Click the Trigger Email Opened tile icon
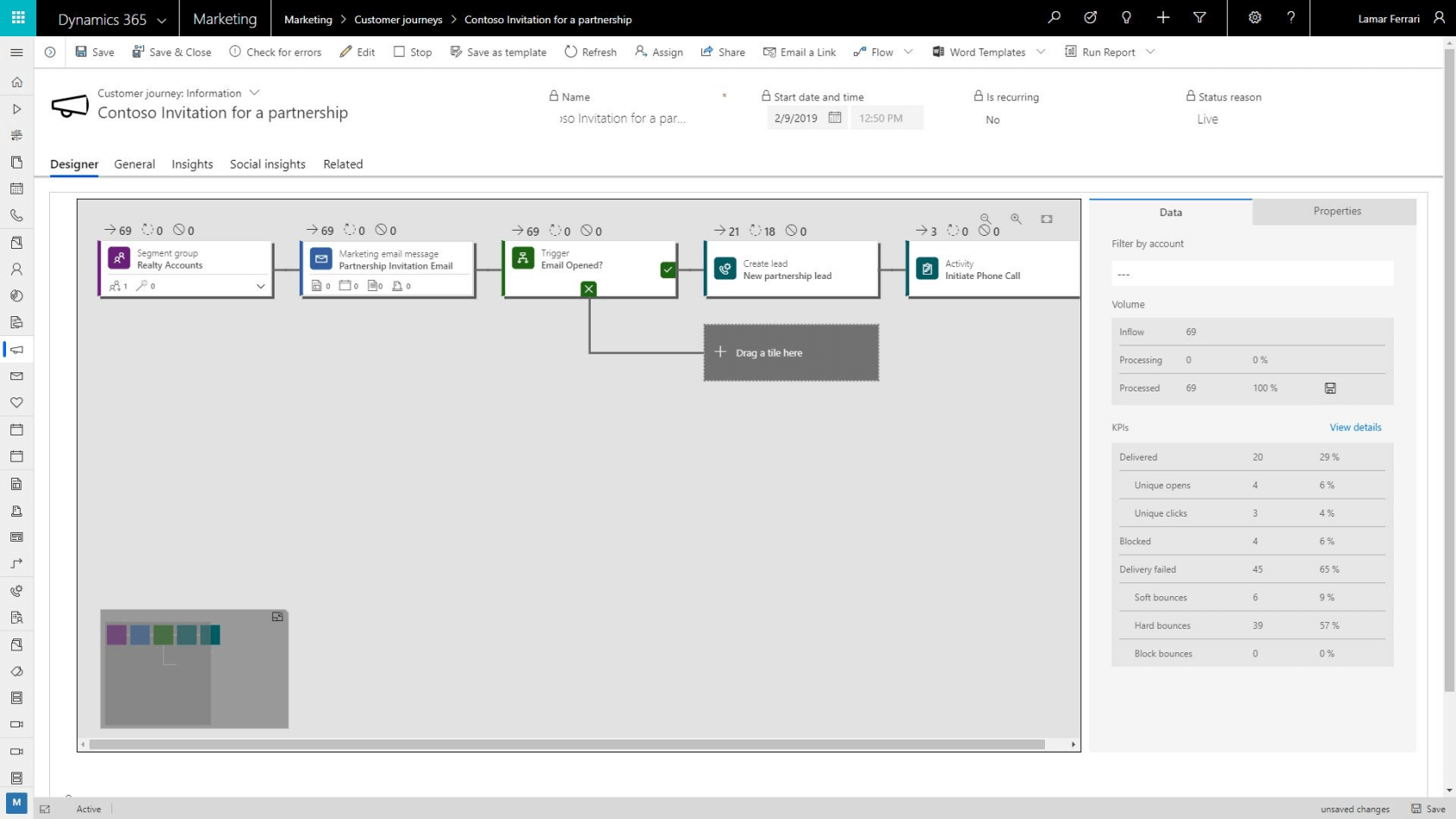 tap(523, 258)
